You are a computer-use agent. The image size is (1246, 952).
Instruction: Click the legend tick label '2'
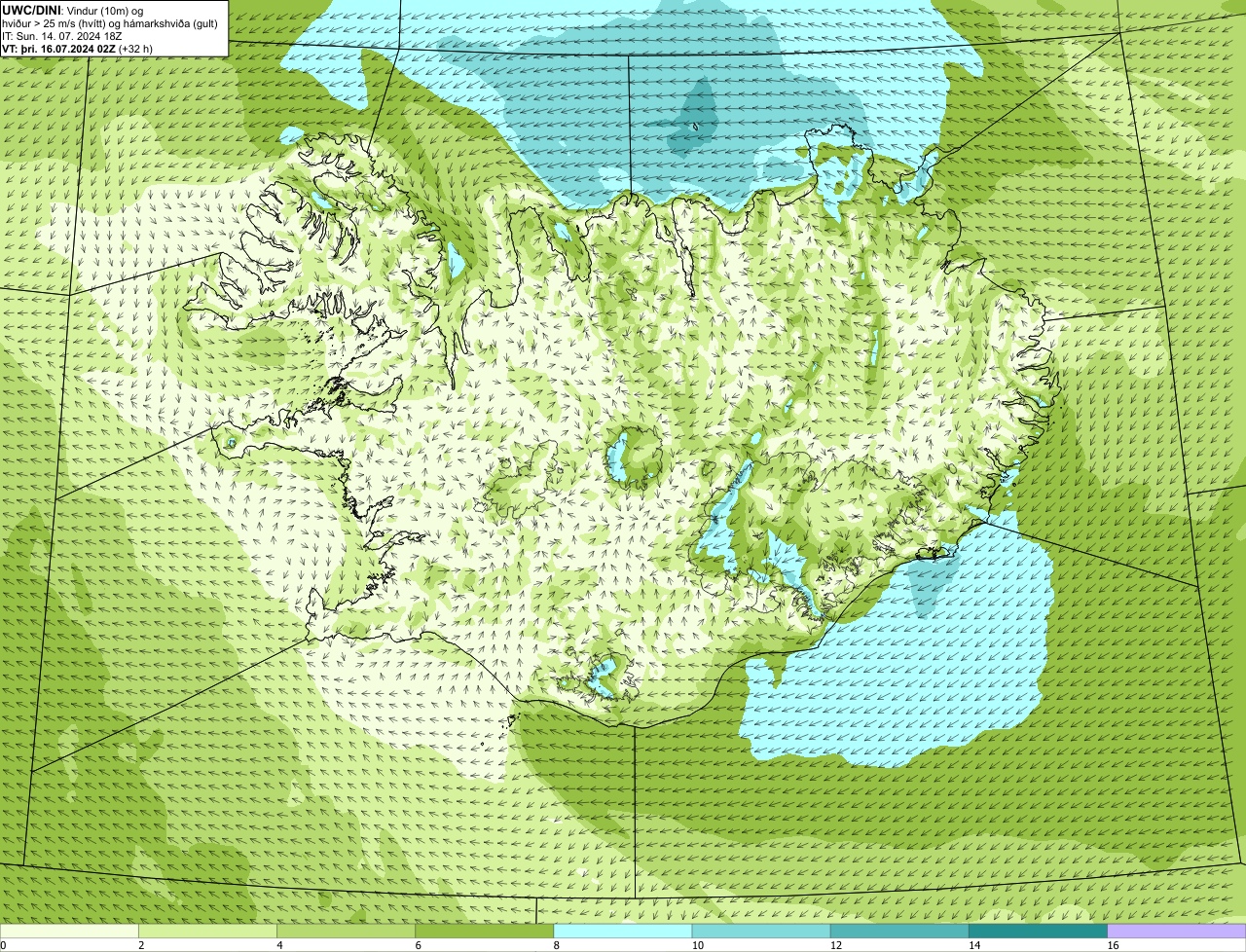141,945
